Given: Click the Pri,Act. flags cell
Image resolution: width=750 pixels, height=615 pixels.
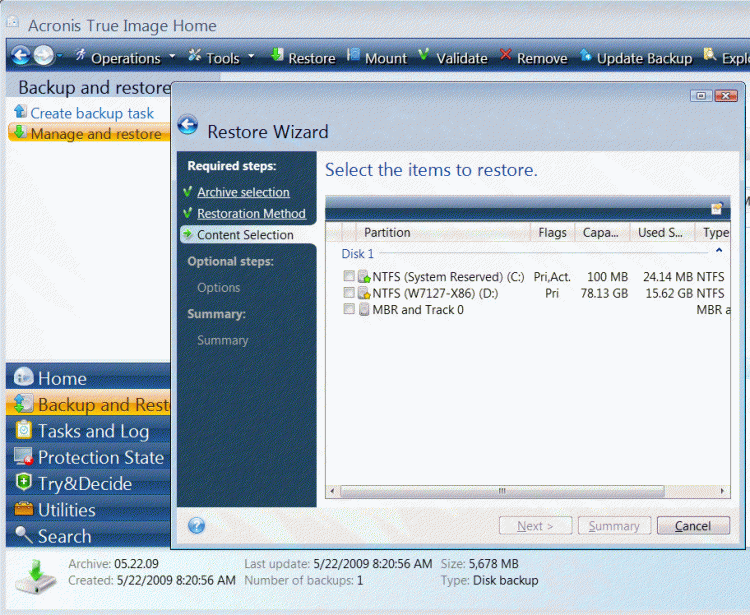Looking at the screenshot, I should (x=552, y=276).
